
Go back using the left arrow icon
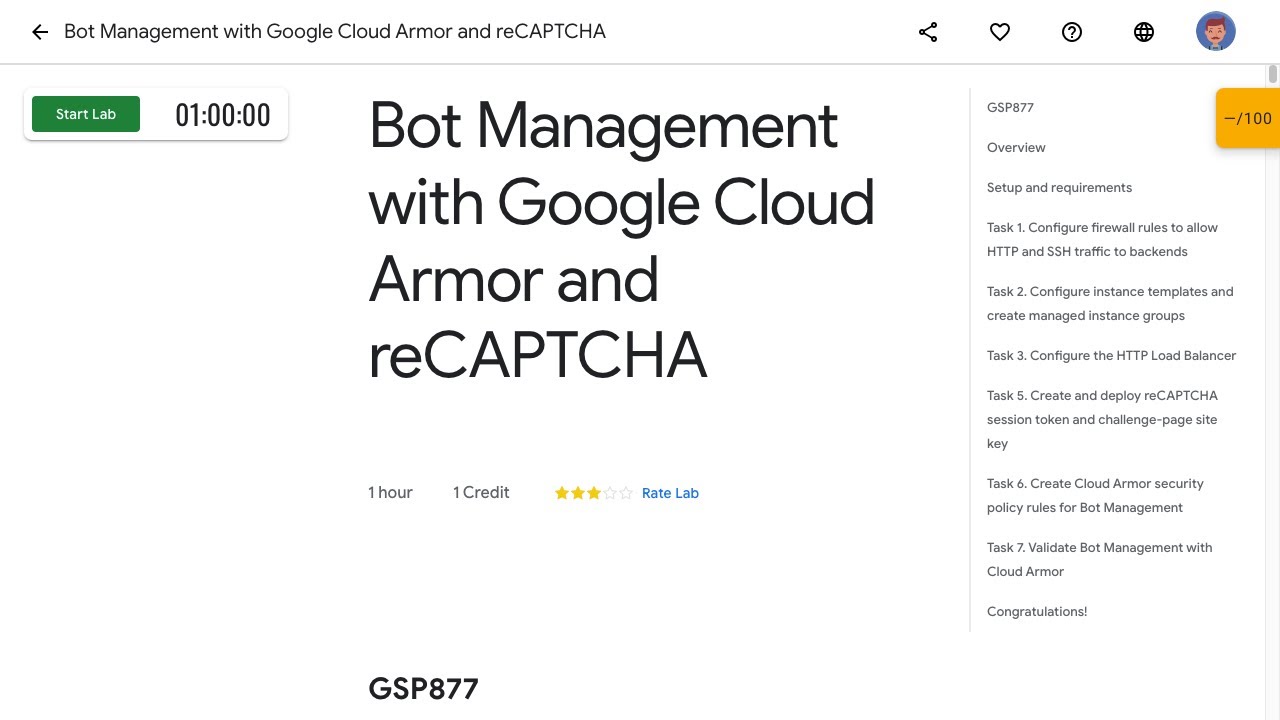pos(40,32)
